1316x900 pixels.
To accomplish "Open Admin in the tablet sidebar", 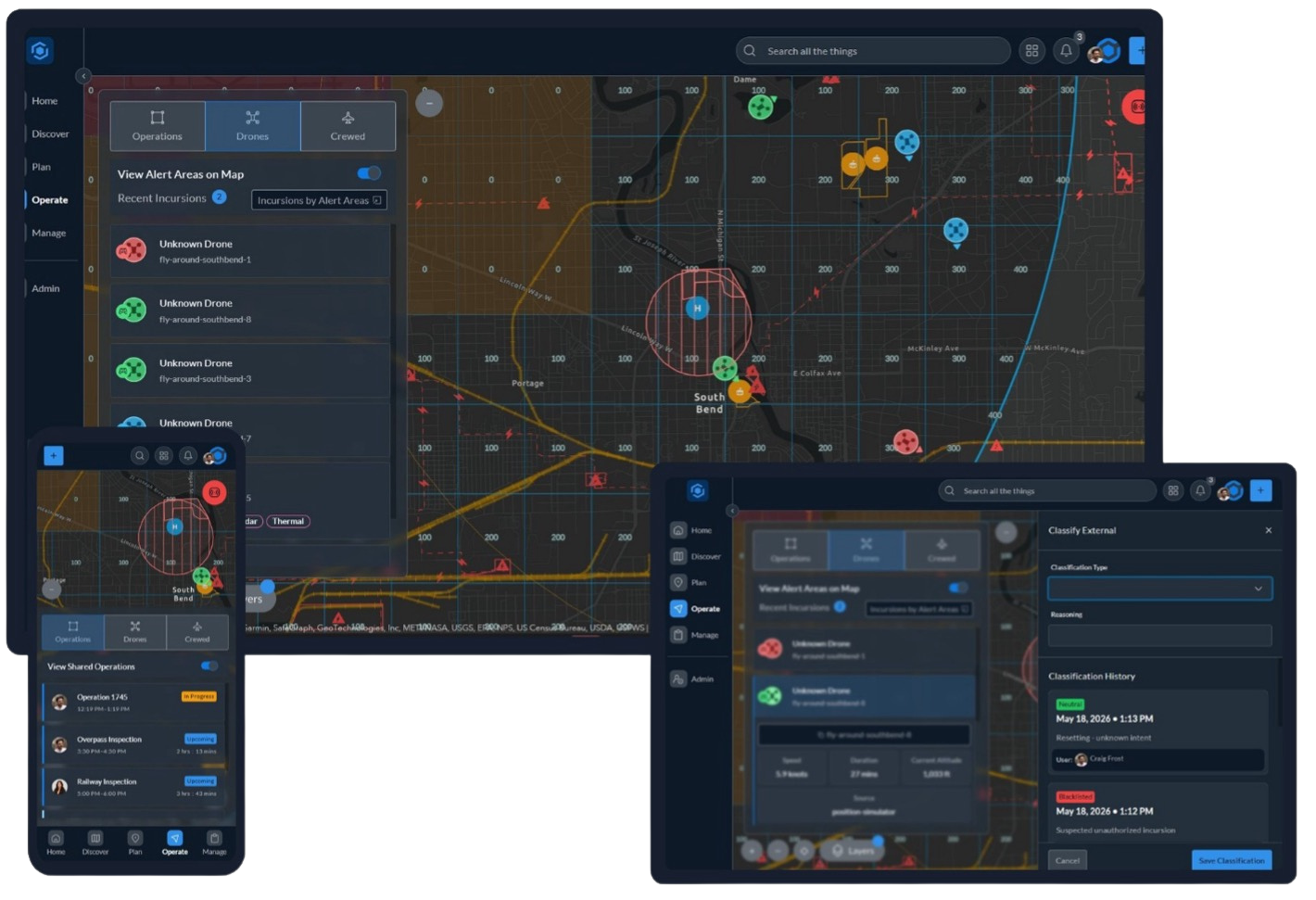I will tap(693, 678).
